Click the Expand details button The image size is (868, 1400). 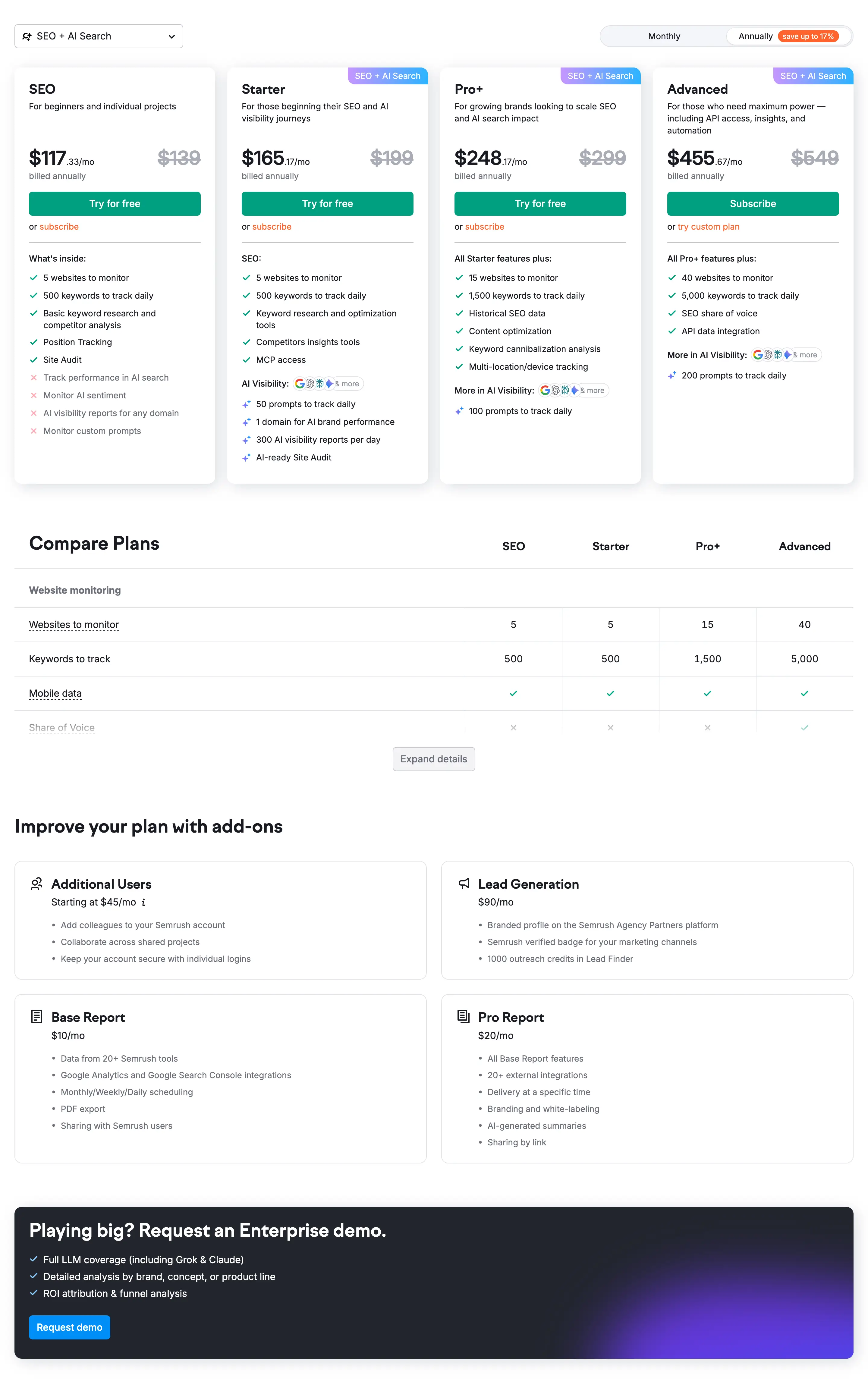[433, 759]
